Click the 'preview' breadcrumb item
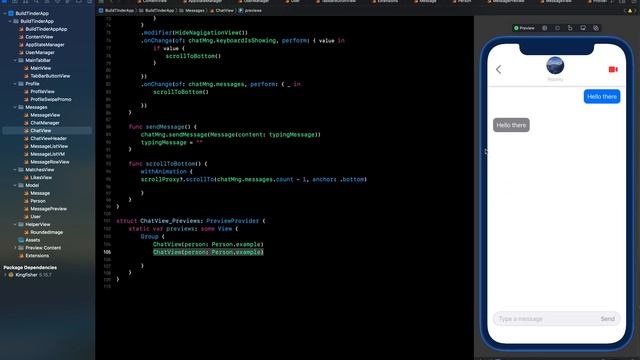 pyautogui.click(x=250, y=11)
